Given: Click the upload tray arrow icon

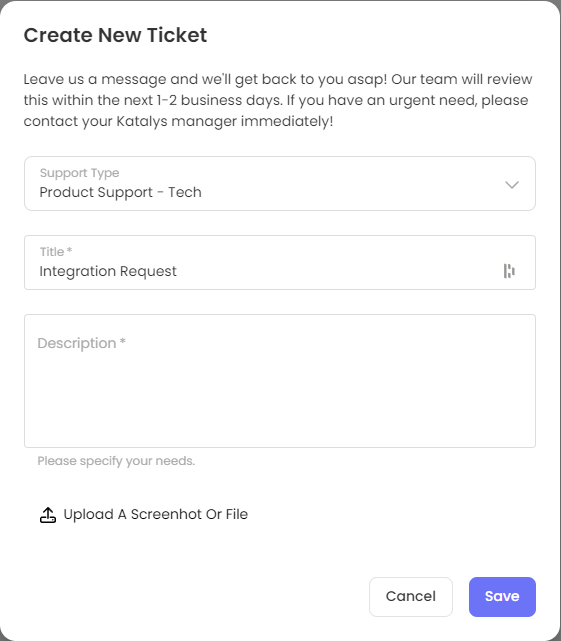Looking at the screenshot, I should click(x=48, y=515).
